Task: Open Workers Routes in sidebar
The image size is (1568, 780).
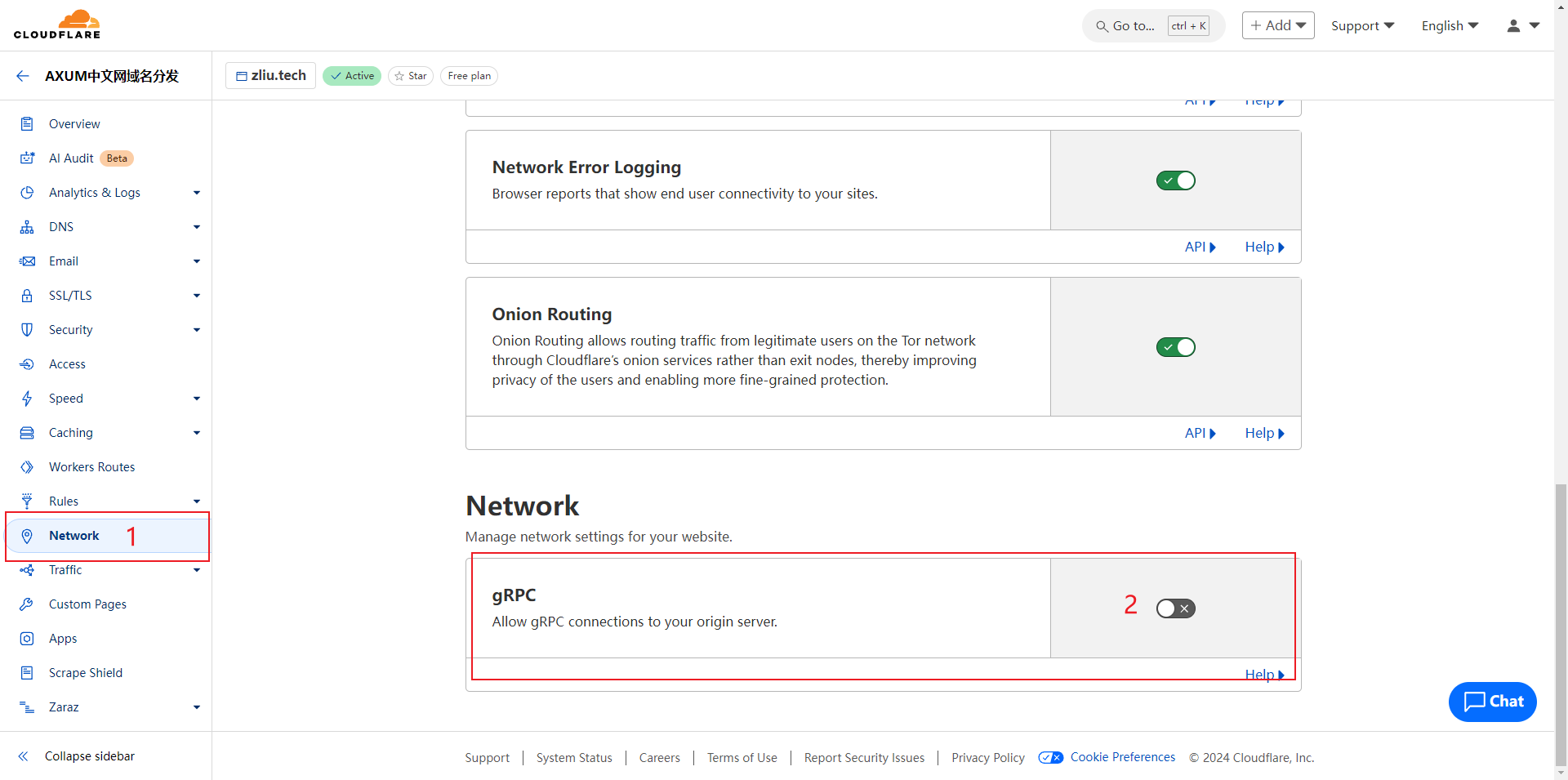Action: point(91,467)
